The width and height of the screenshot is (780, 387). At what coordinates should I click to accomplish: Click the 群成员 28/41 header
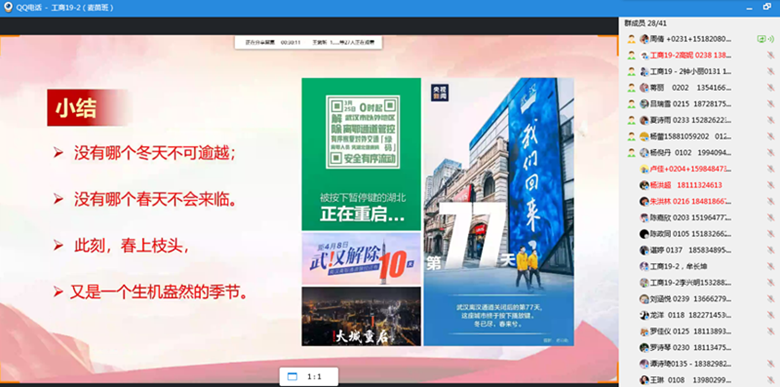pyautogui.click(x=646, y=23)
